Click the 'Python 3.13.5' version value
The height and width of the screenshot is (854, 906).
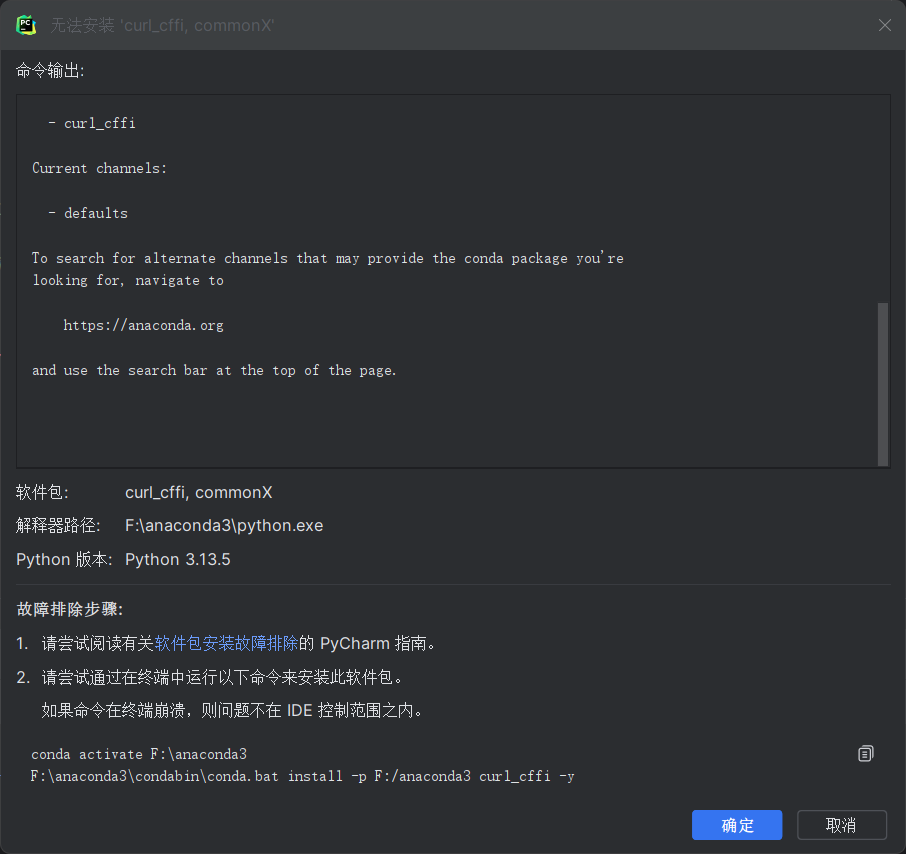point(177,559)
